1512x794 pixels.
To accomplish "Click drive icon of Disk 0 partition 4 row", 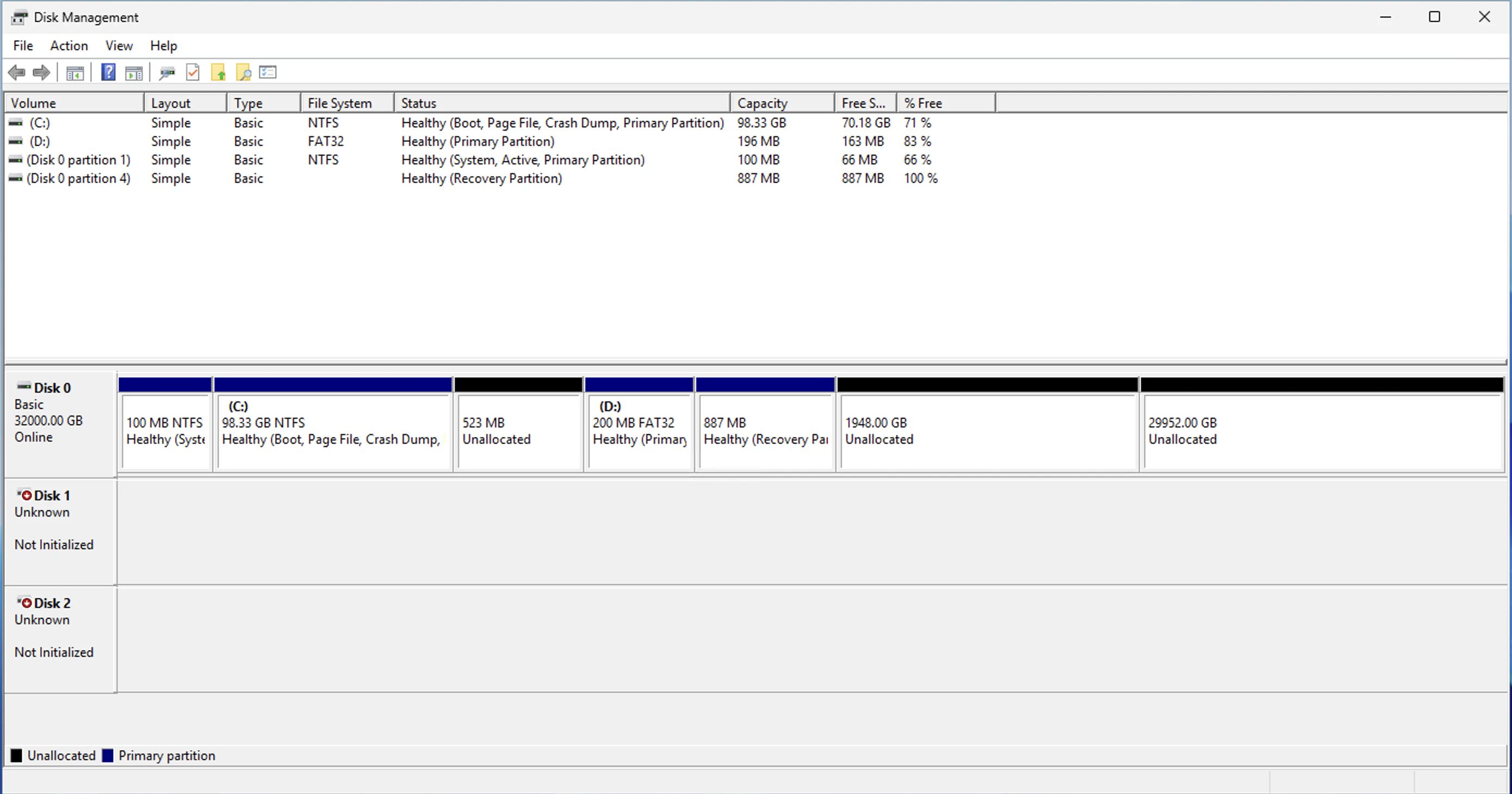I will point(16,178).
